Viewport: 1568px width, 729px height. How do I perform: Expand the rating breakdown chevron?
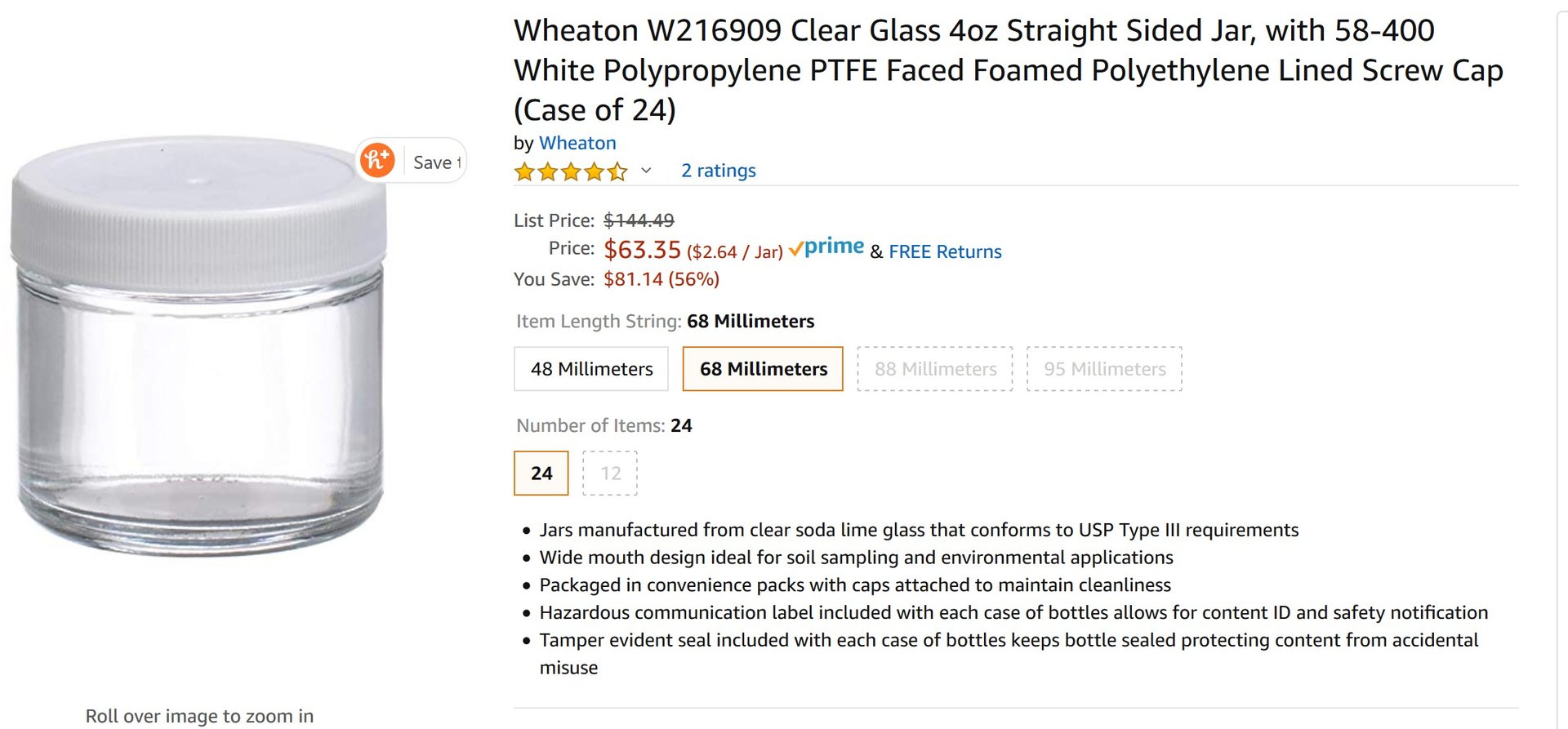[646, 171]
